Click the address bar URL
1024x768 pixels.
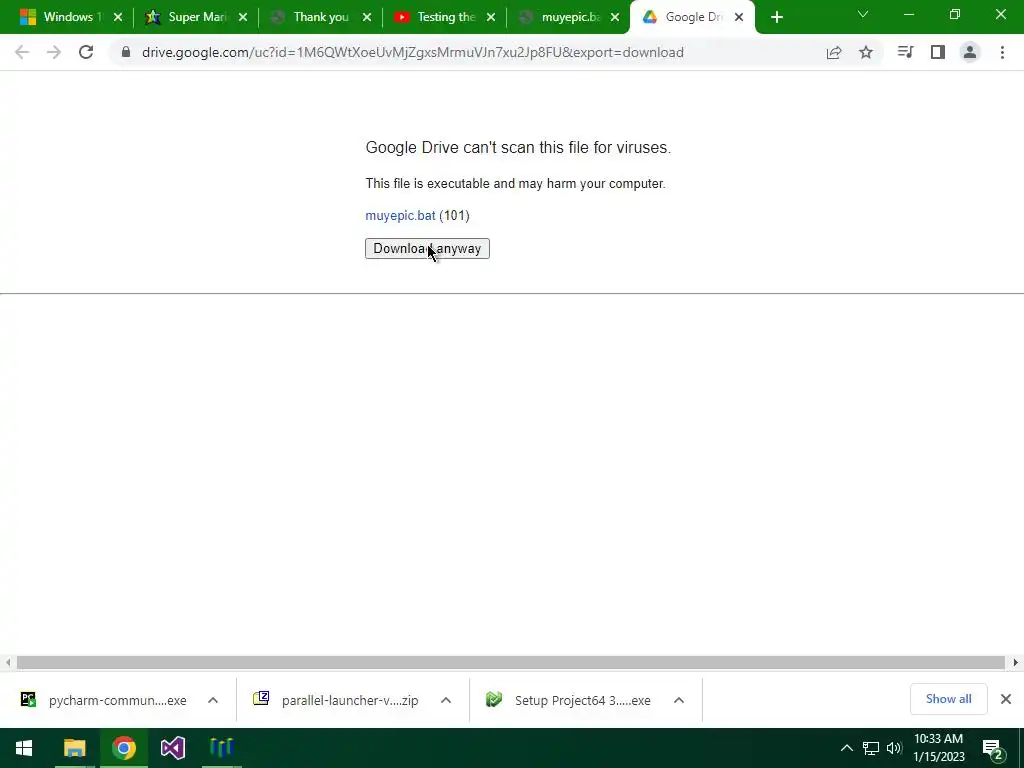(x=413, y=52)
